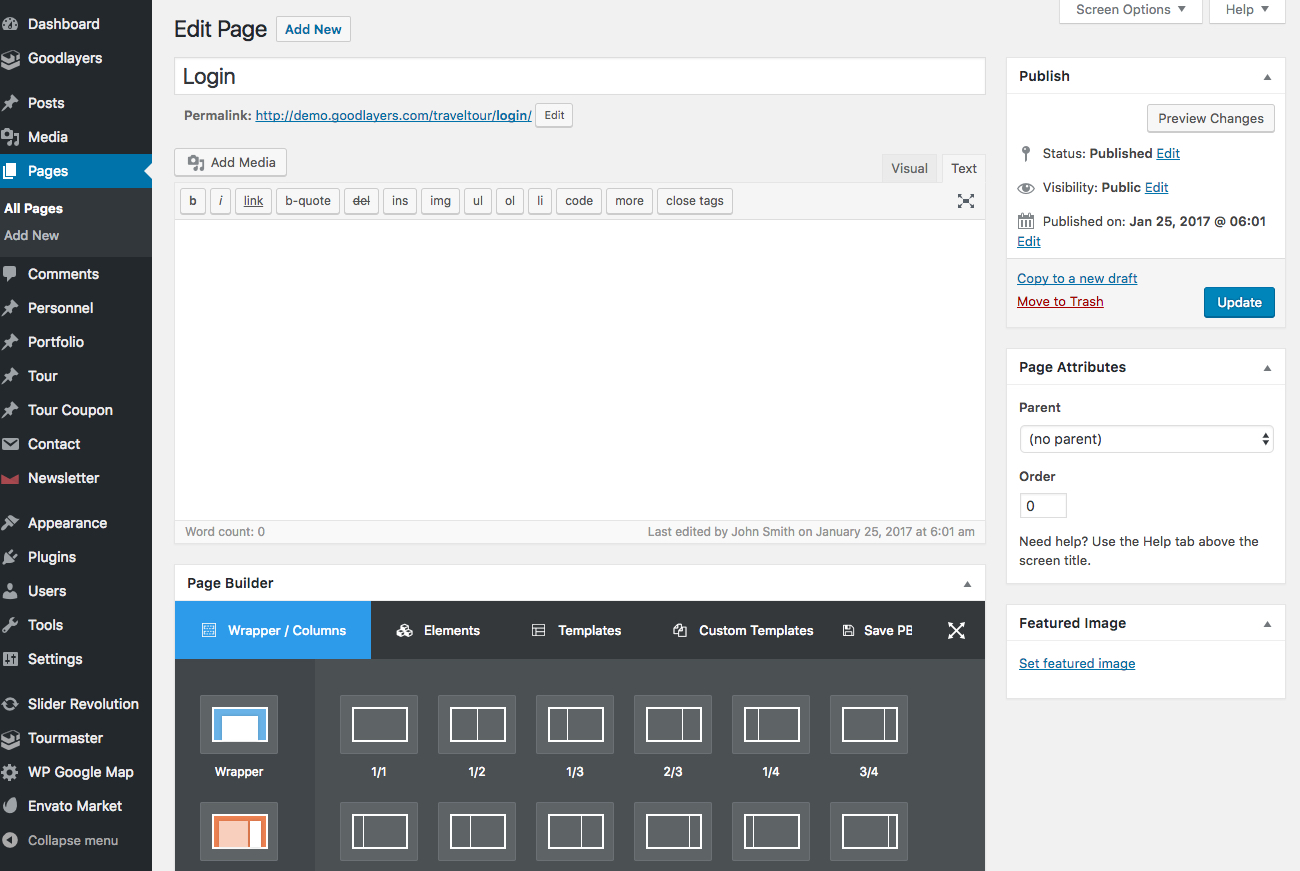Open Tourmaster in the admin sidebar
The width and height of the screenshot is (1300, 871).
(x=65, y=738)
